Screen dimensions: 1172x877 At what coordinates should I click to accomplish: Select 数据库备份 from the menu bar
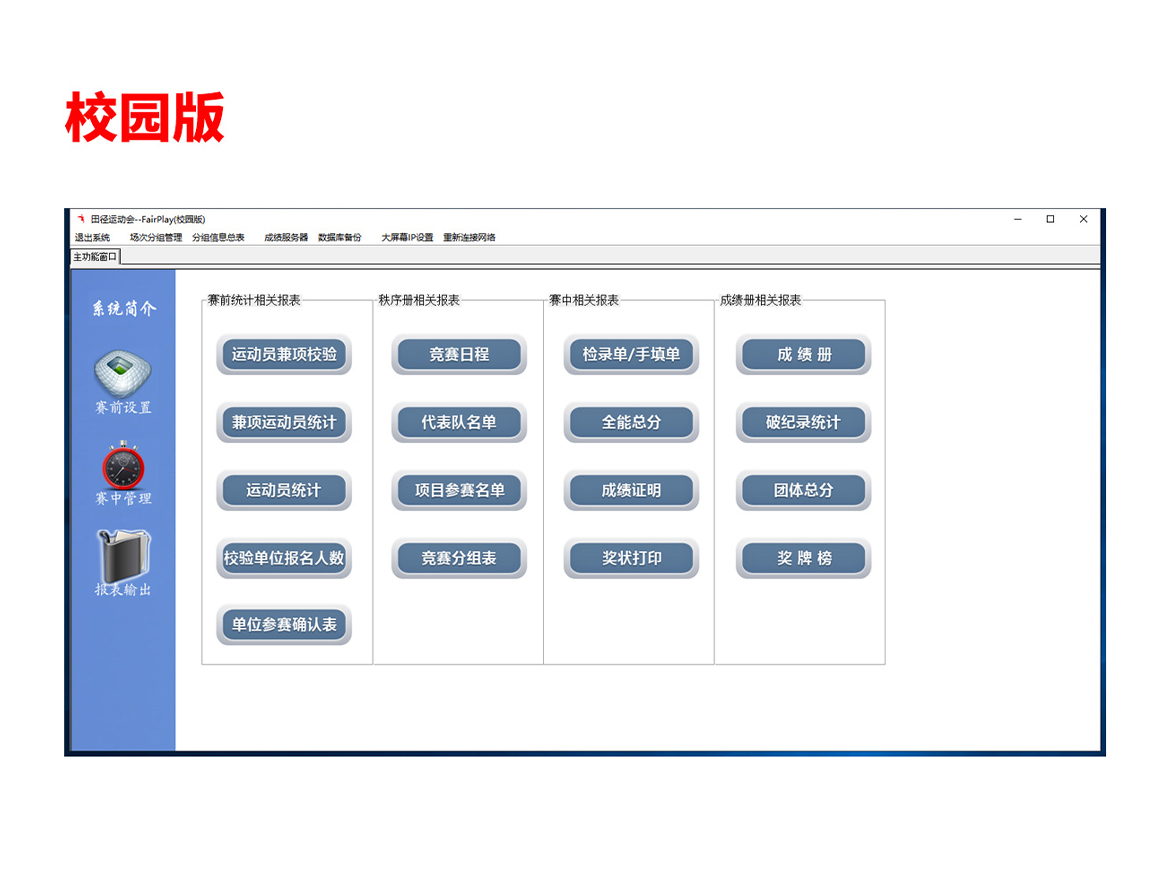coord(340,238)
